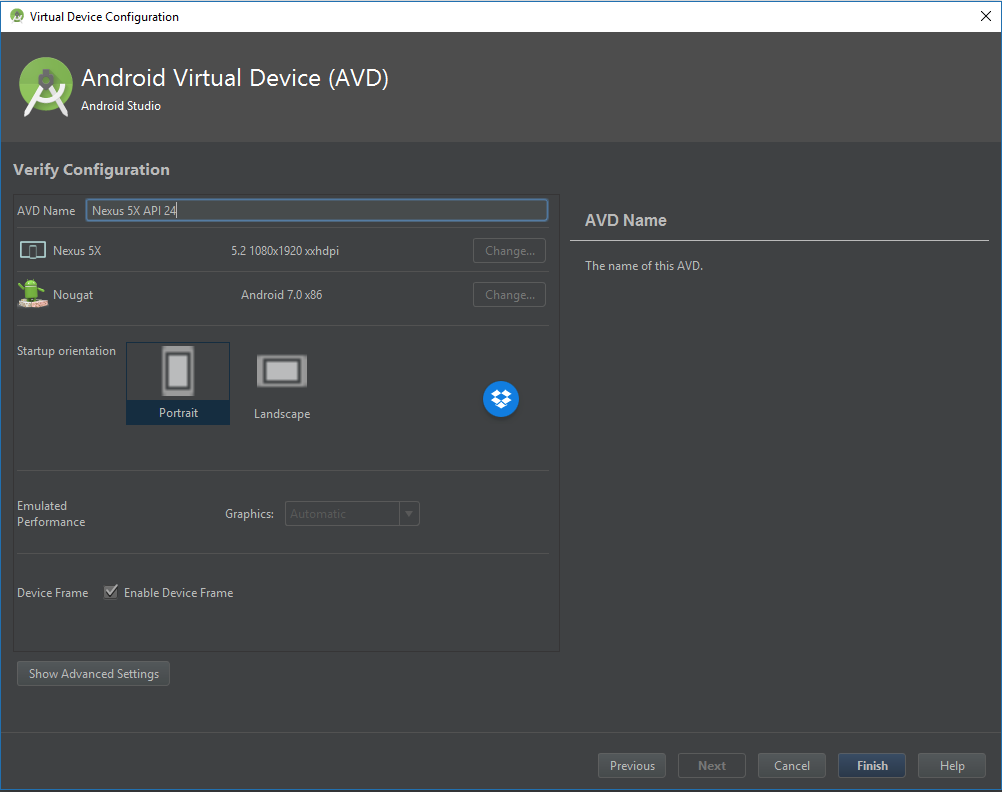Close the Virtual Device Configuration window
Viewport: 1002px width, 792px height.
coord(985,16)
